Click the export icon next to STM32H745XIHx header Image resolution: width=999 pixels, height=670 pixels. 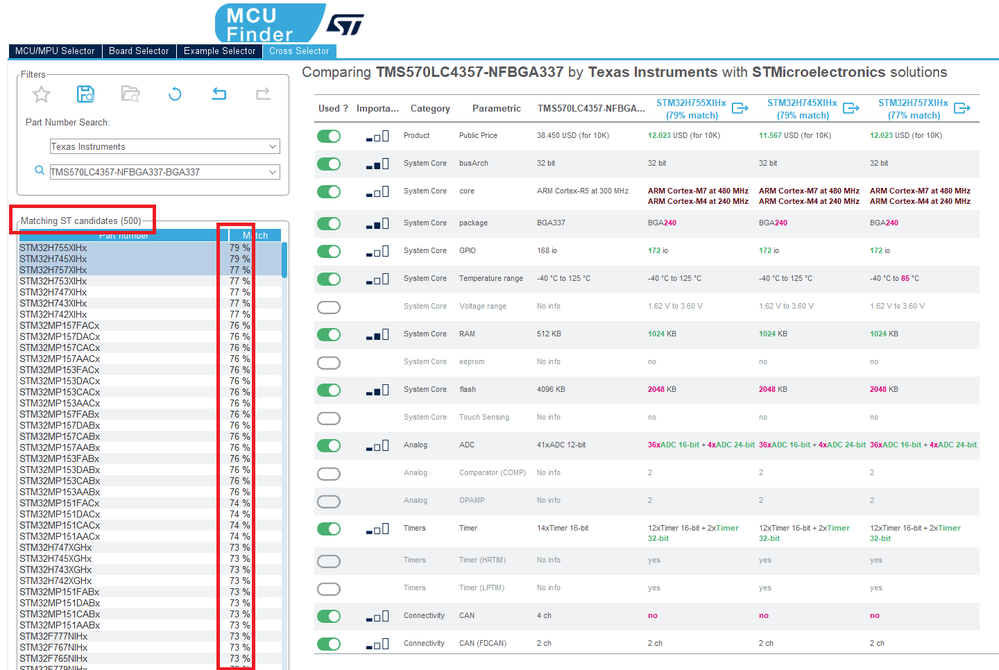(x=851, y=108)
